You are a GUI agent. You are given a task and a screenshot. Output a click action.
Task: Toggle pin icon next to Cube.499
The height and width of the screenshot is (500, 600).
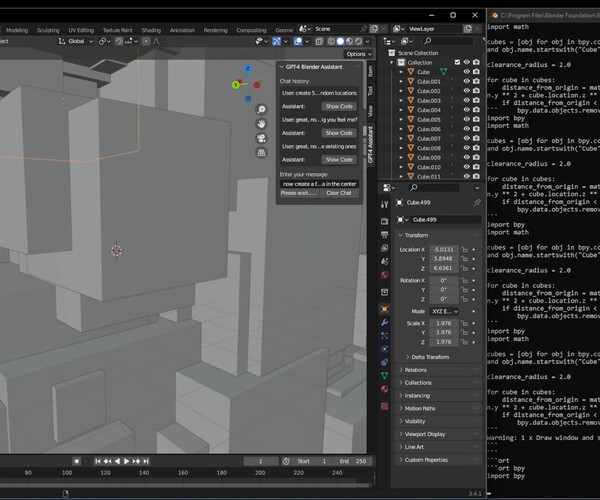click(x=477, y=202)
